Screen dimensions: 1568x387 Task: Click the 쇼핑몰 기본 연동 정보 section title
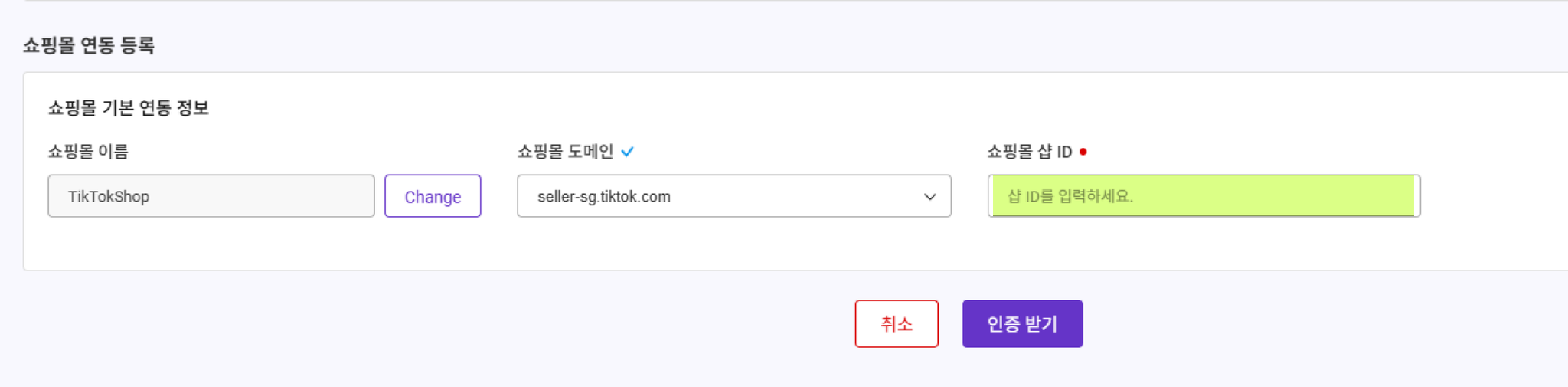[129, 108]
